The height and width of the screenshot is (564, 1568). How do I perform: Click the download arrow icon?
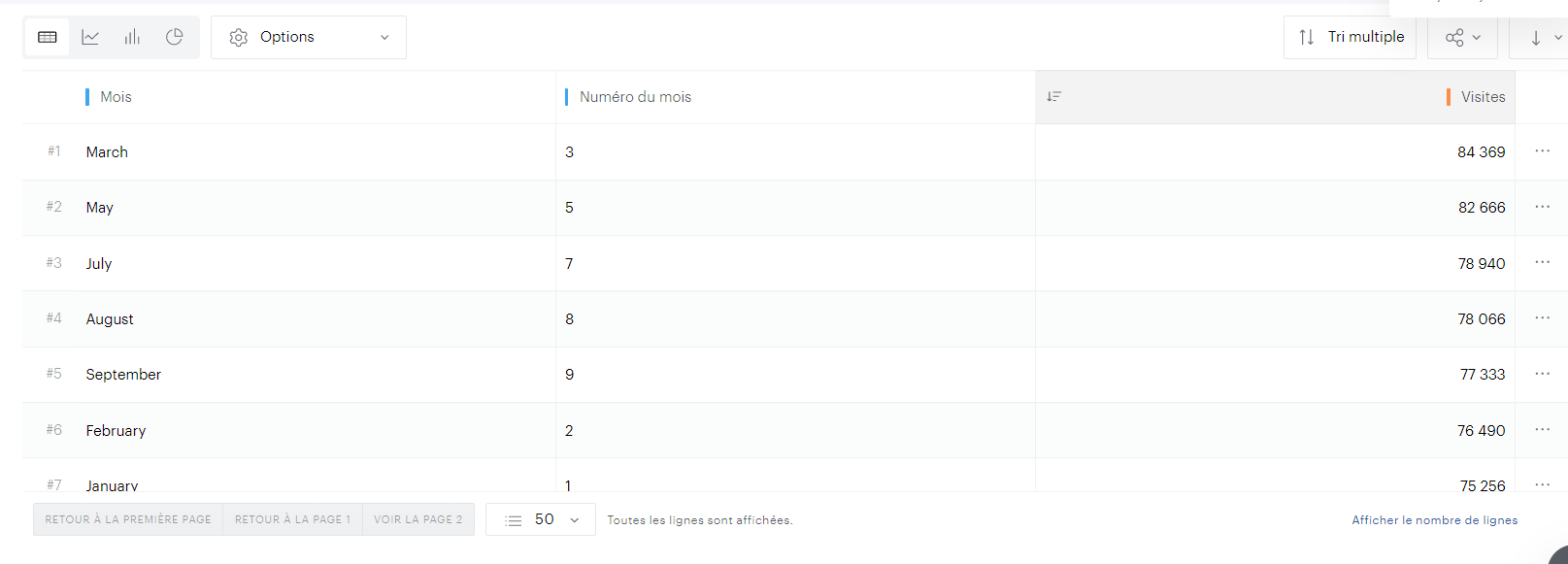coord(1536,38)
